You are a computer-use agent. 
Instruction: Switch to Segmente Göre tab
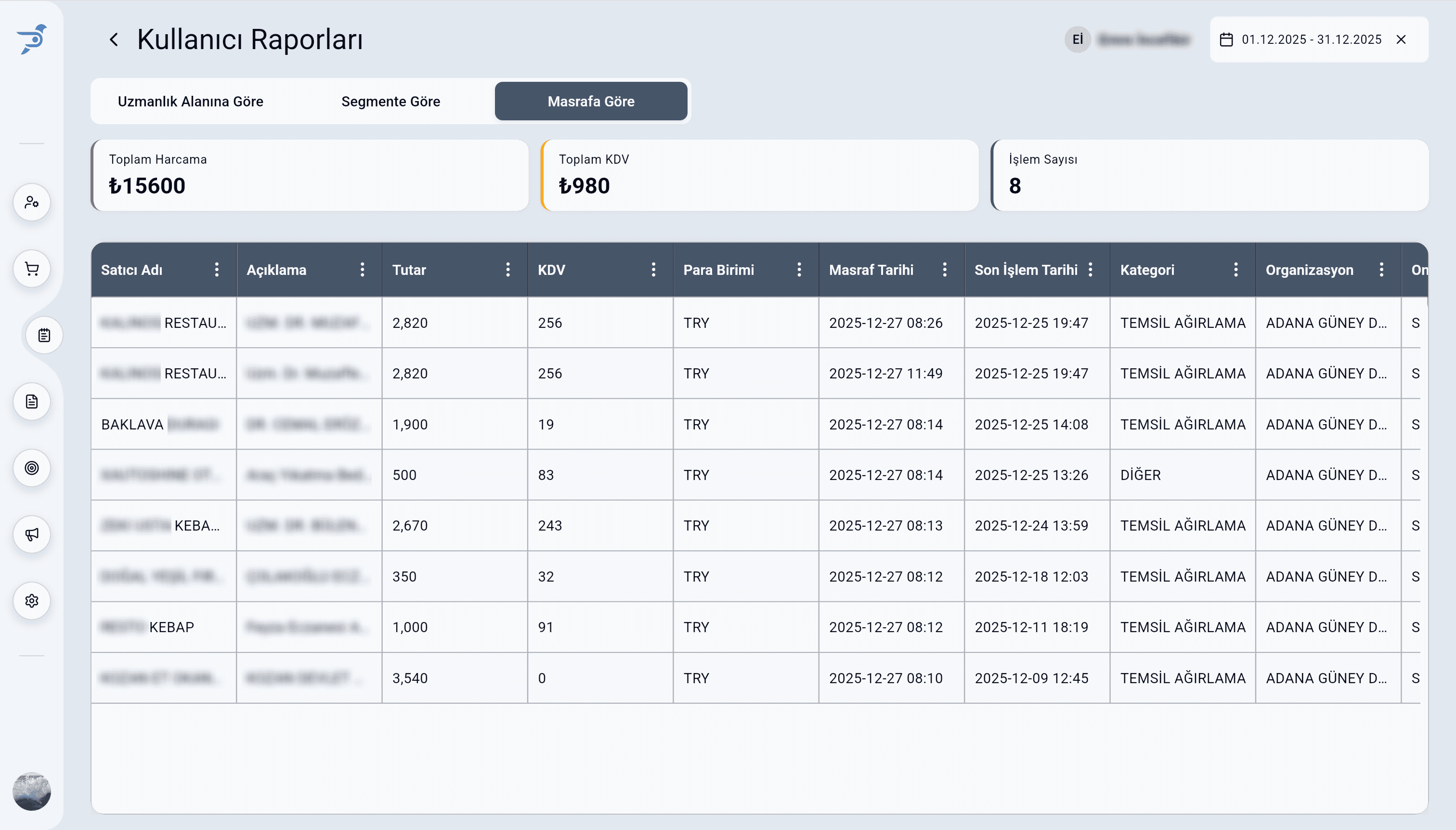click(390, 102)
